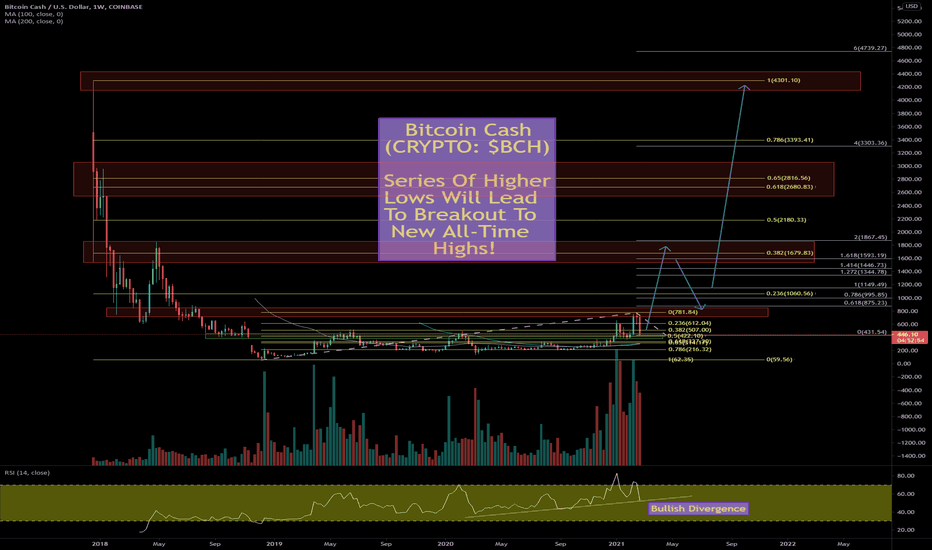Click 2400.00 on the price axis
The width and height of the screenshot is (932, 550).
pos(909,206)
